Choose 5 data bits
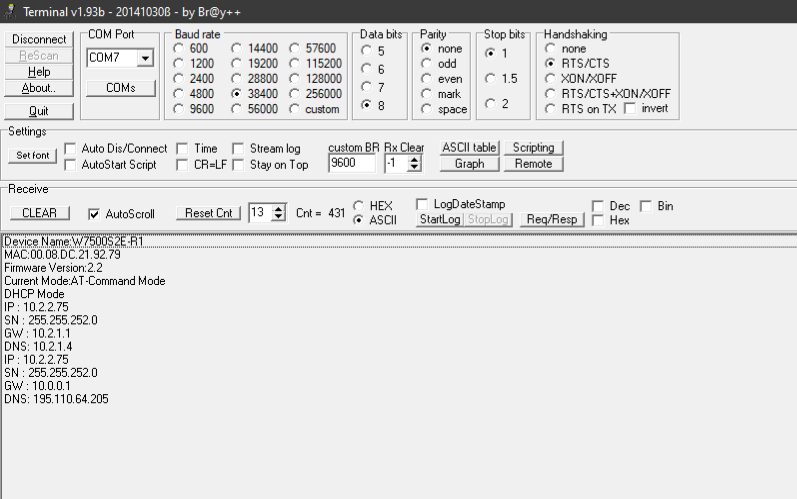Screen dimensions: 797x499 [366, 50]
